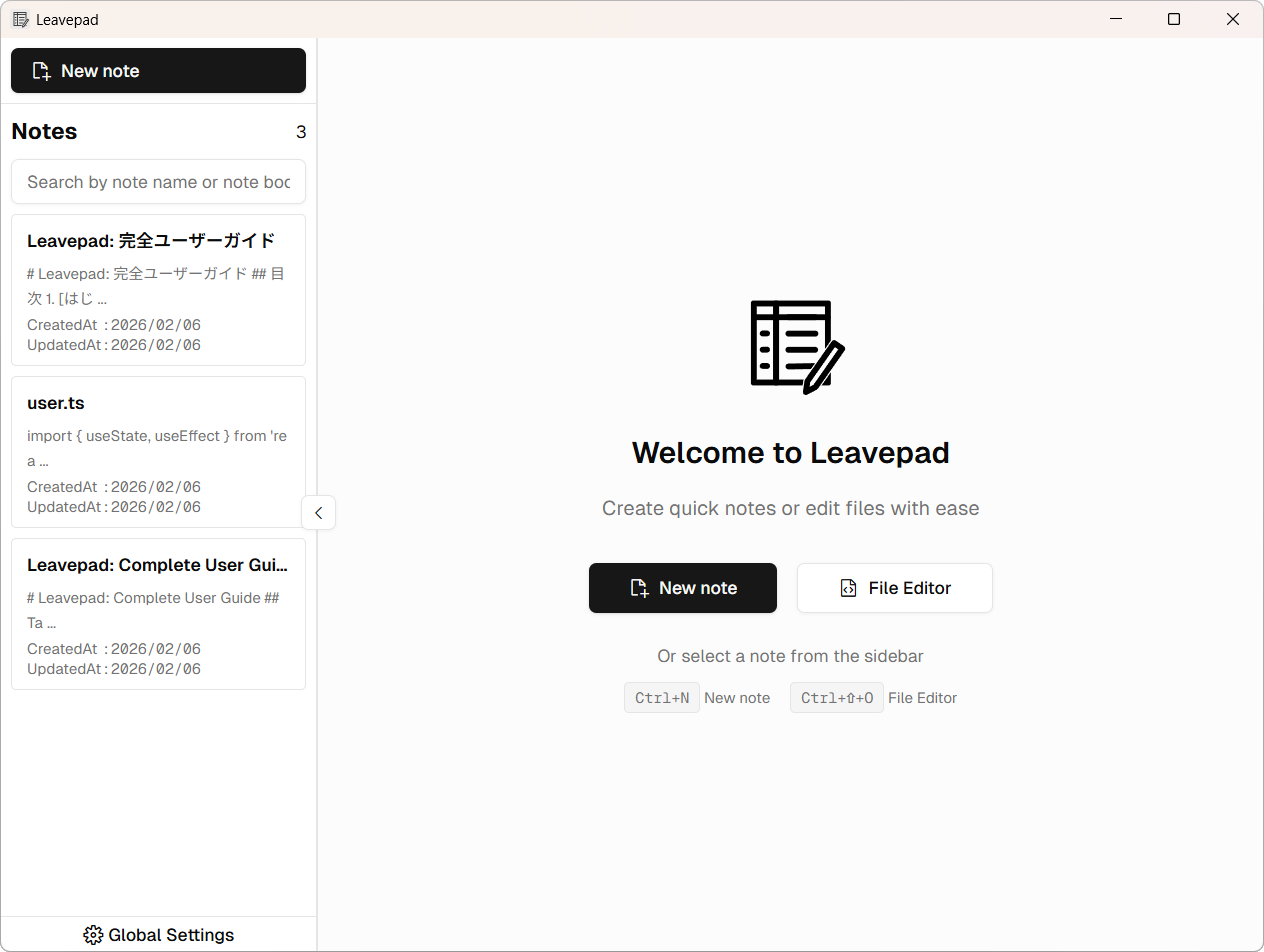This screenshot has height=952, width=1264.
Task: Open the Leavepad: 完全ユーザーガイド note
Action: (158, 289)
